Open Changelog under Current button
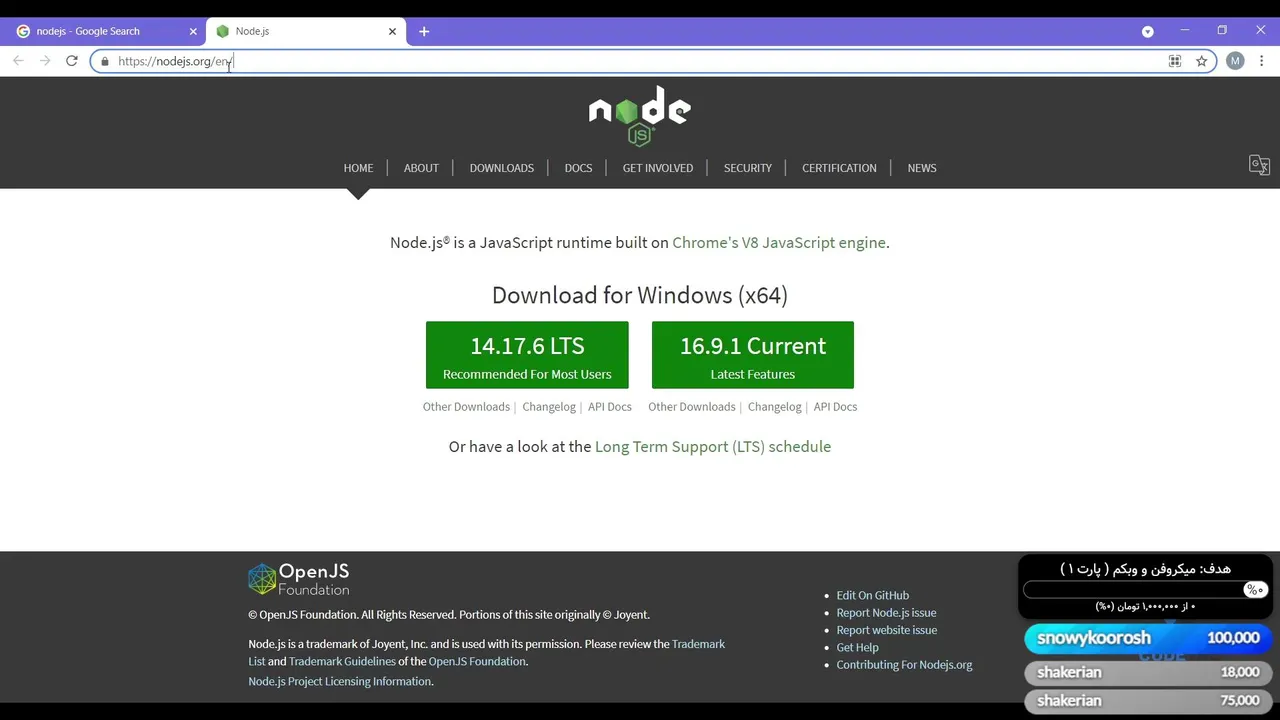Screen dimensions: 1280x720 pos(775,407)
